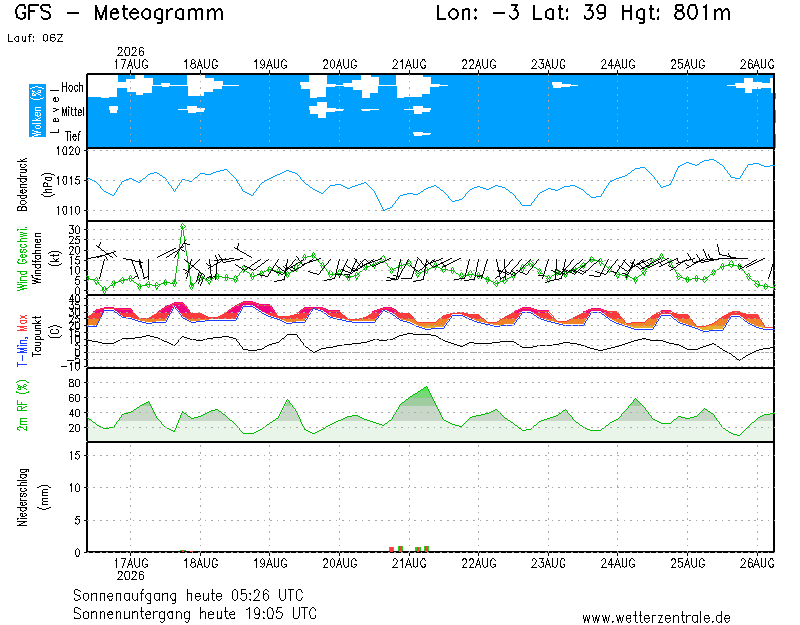Image resolution: width=800 pixels, height=625 pixels.
Task: Click the top axis '24AUG' date label
Action: point(618,65)
